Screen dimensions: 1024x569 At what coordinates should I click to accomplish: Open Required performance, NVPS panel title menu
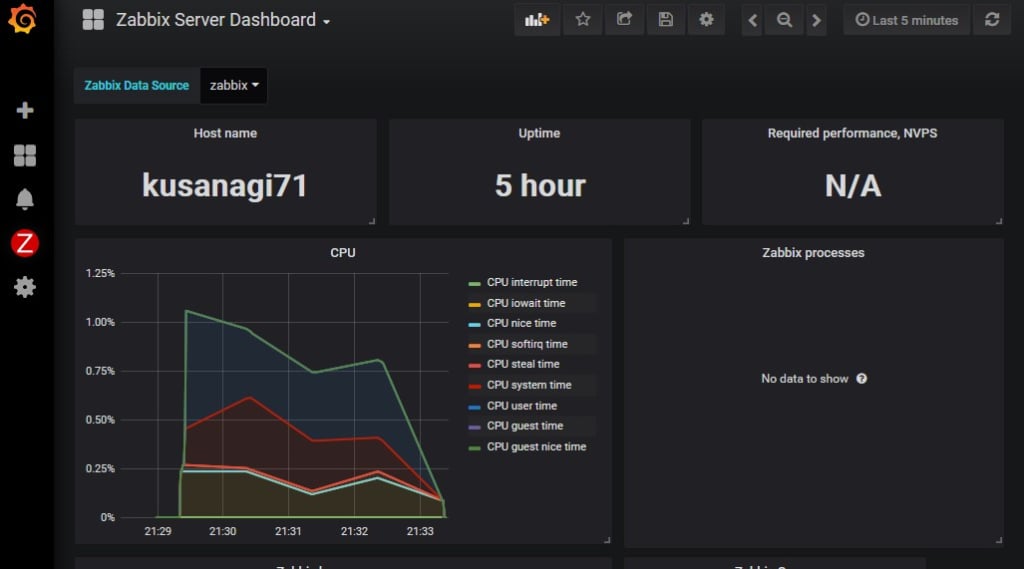click(x=852, y=133)
